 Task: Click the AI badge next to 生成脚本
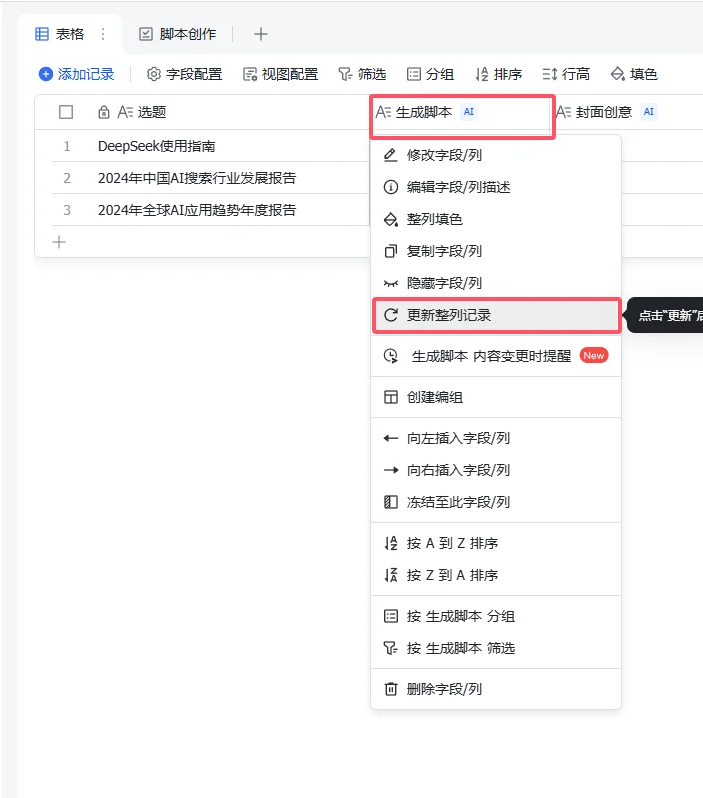(x=468, y=112)
